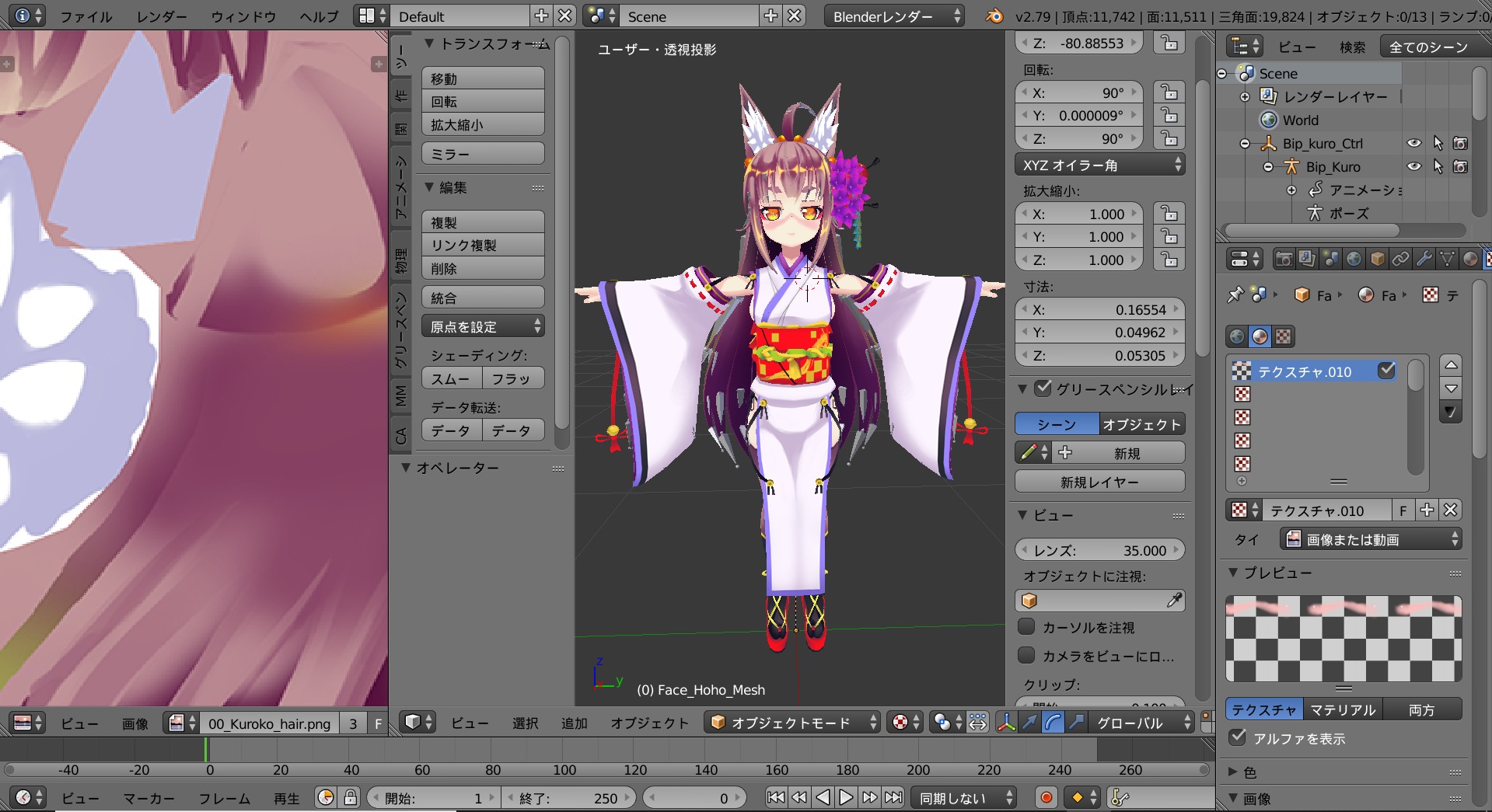Image resolution: width=1492 pixels, height=812 pixels.
Task: Enable カーソルを注視 checkbox
Action: coord(1026,627)
